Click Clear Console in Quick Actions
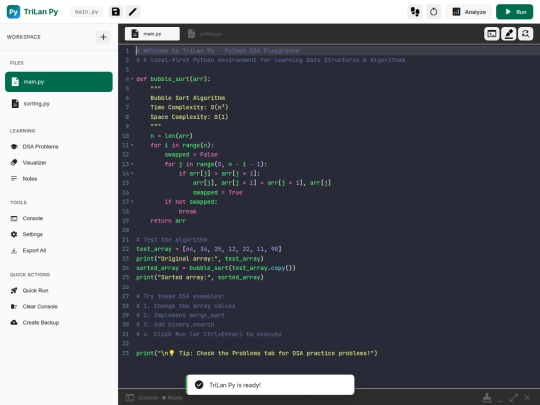Viewport: 540px width, 405px height. (x=59, y=307)
